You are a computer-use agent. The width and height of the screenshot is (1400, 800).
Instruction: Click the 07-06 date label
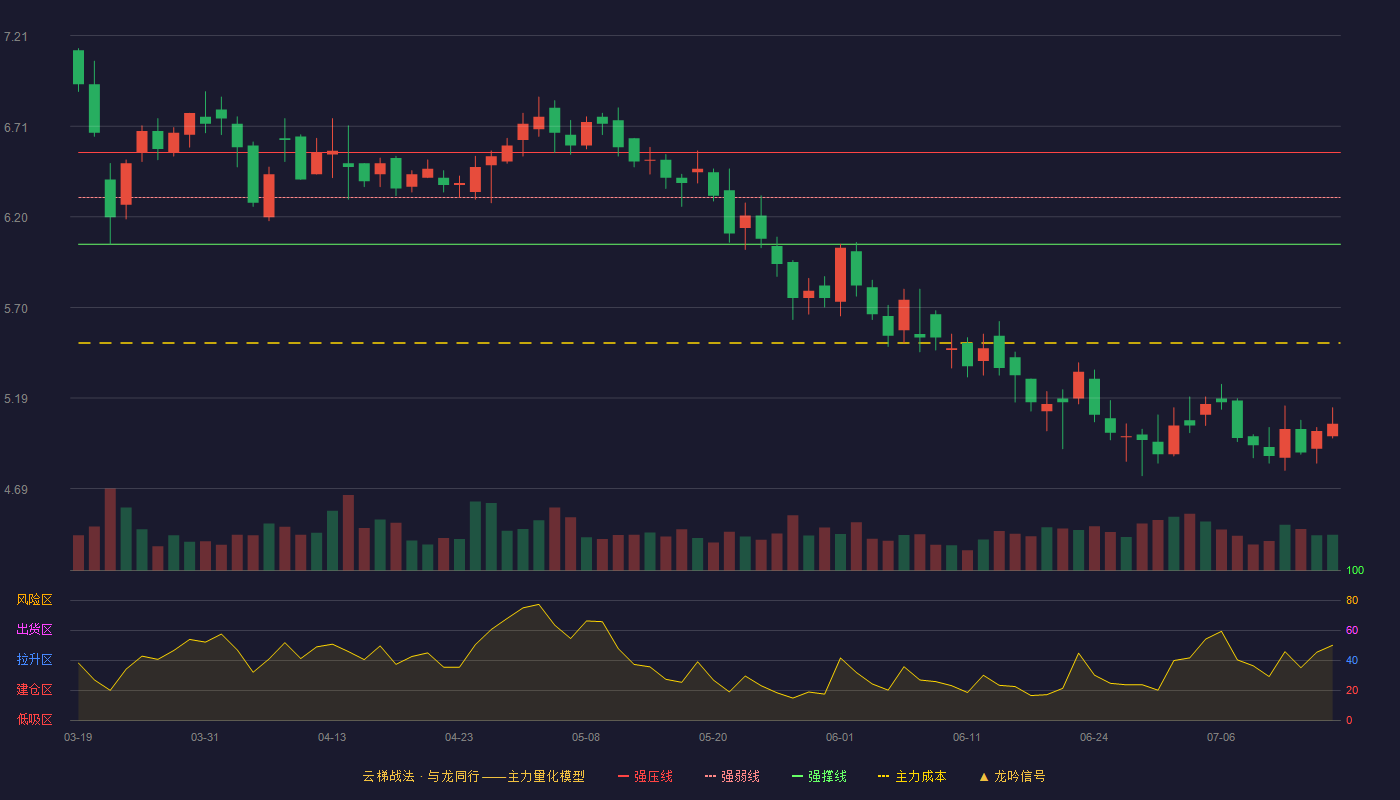point(1221,737)
